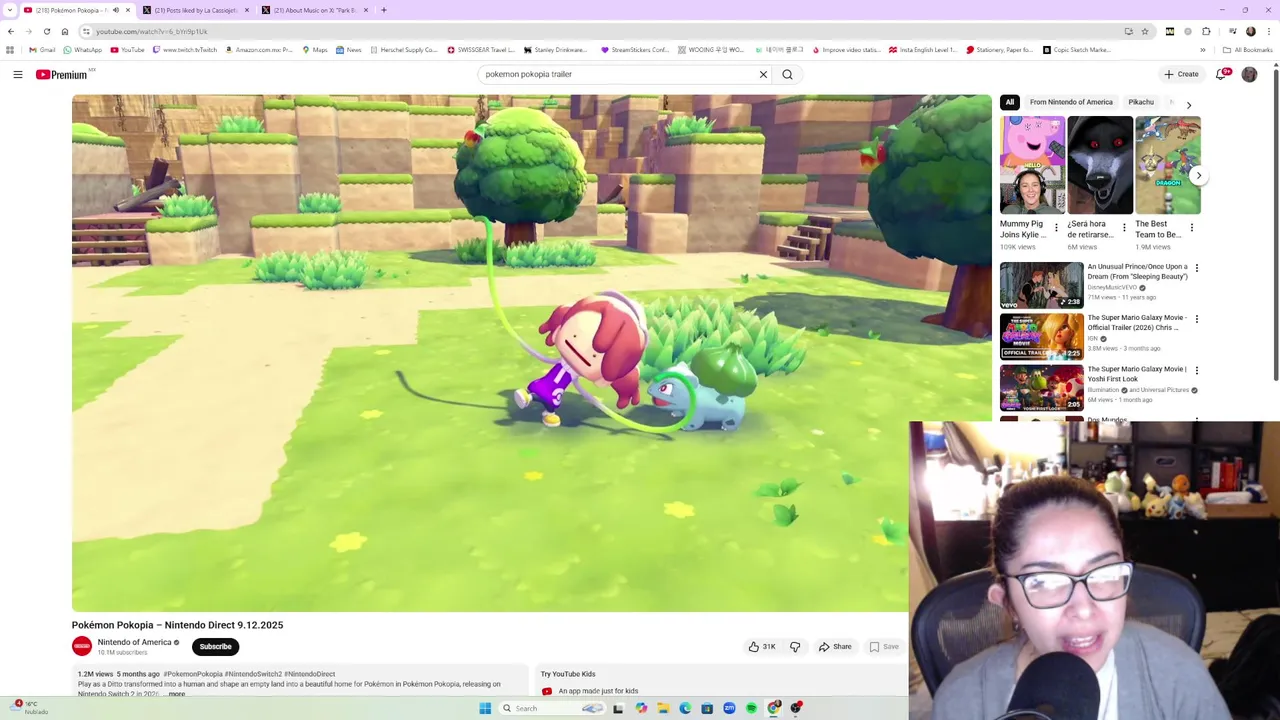
Task: Open Maps bookmark
Action: 315,50
